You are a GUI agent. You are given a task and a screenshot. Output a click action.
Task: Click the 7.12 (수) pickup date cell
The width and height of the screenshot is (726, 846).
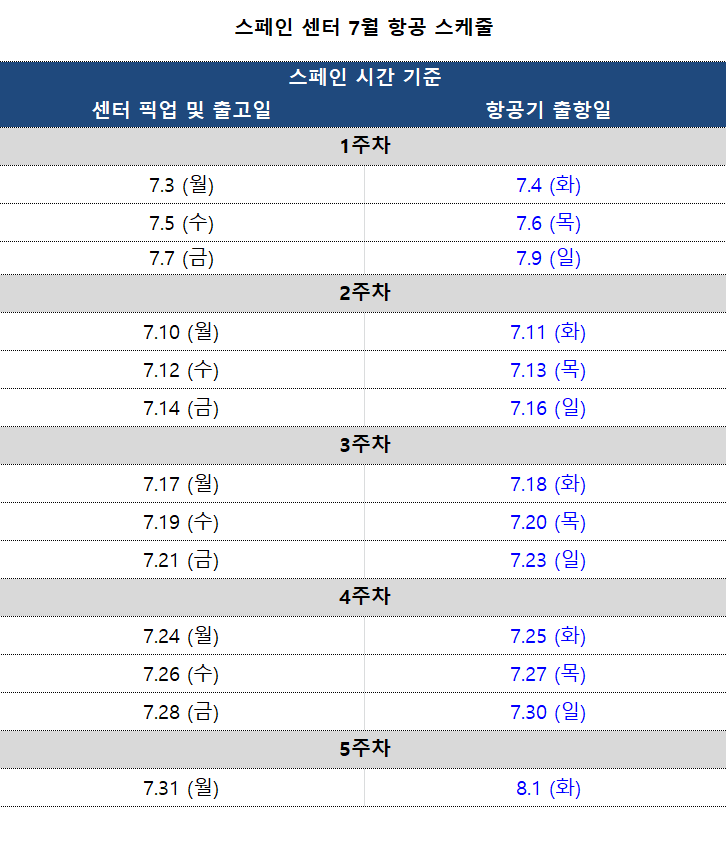pos(182,370)
